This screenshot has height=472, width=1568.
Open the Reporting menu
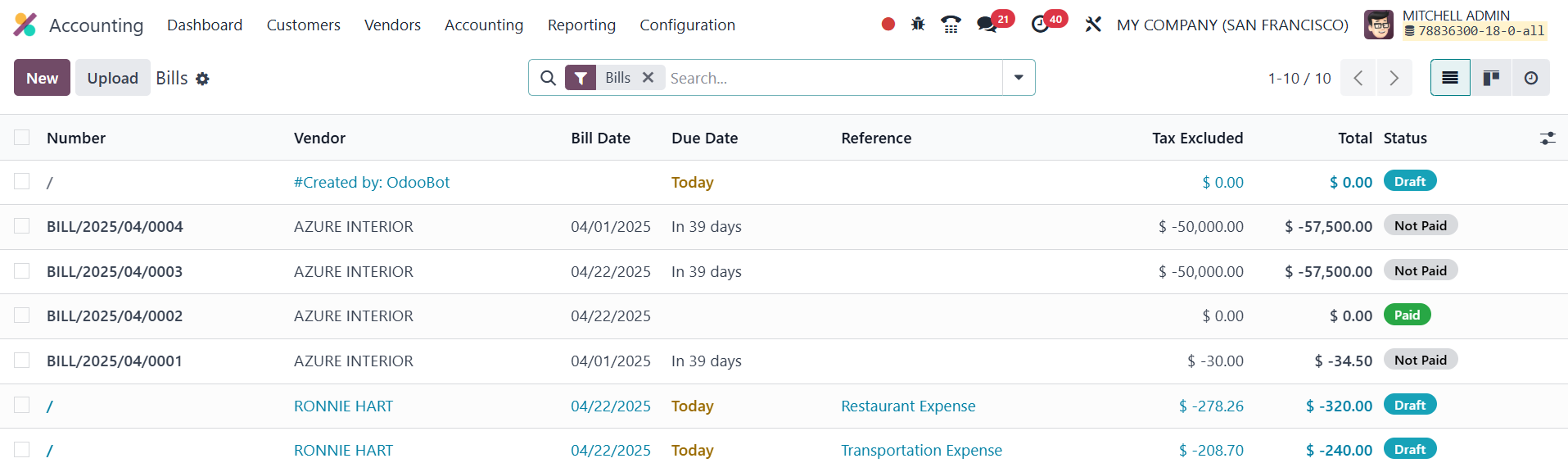tap(581, 25)
